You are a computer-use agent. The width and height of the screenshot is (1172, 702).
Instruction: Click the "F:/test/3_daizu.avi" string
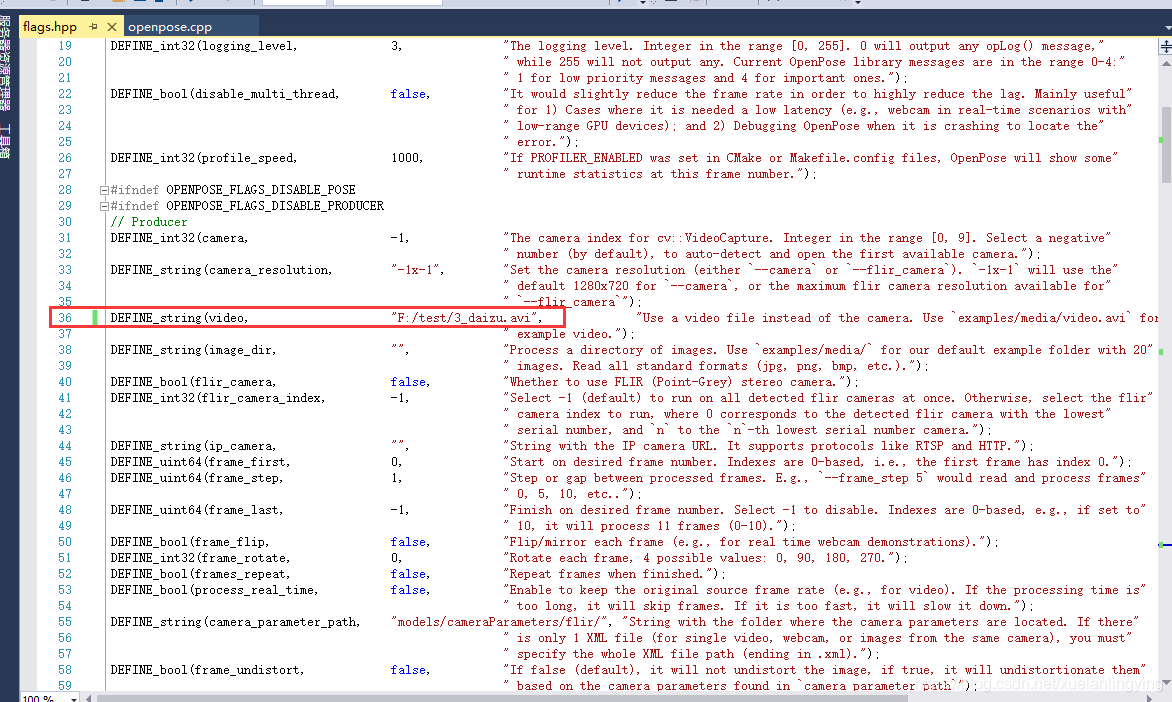coord(466,318)
